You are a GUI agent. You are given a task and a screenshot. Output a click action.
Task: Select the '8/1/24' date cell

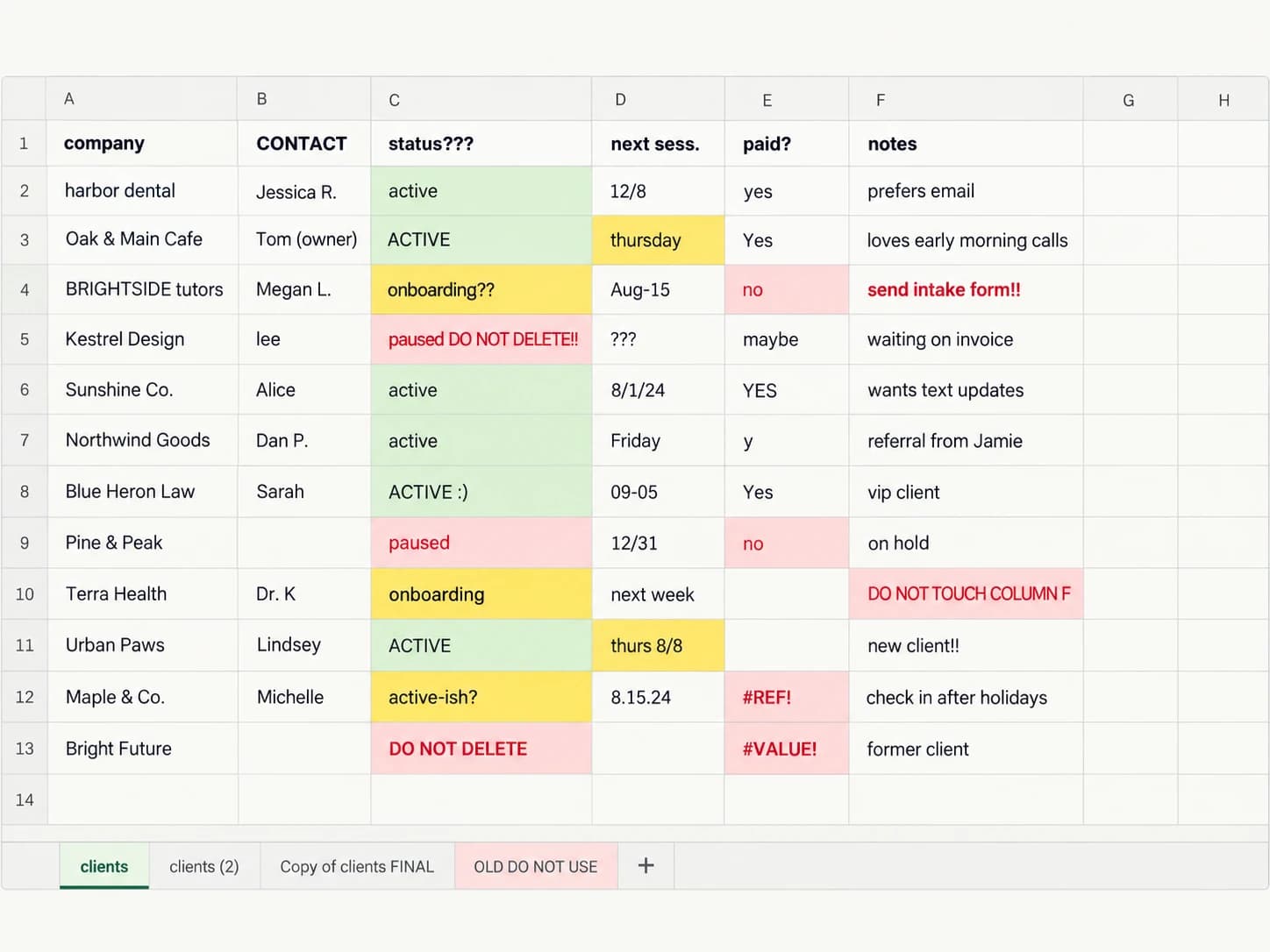[x=658, y=390]
